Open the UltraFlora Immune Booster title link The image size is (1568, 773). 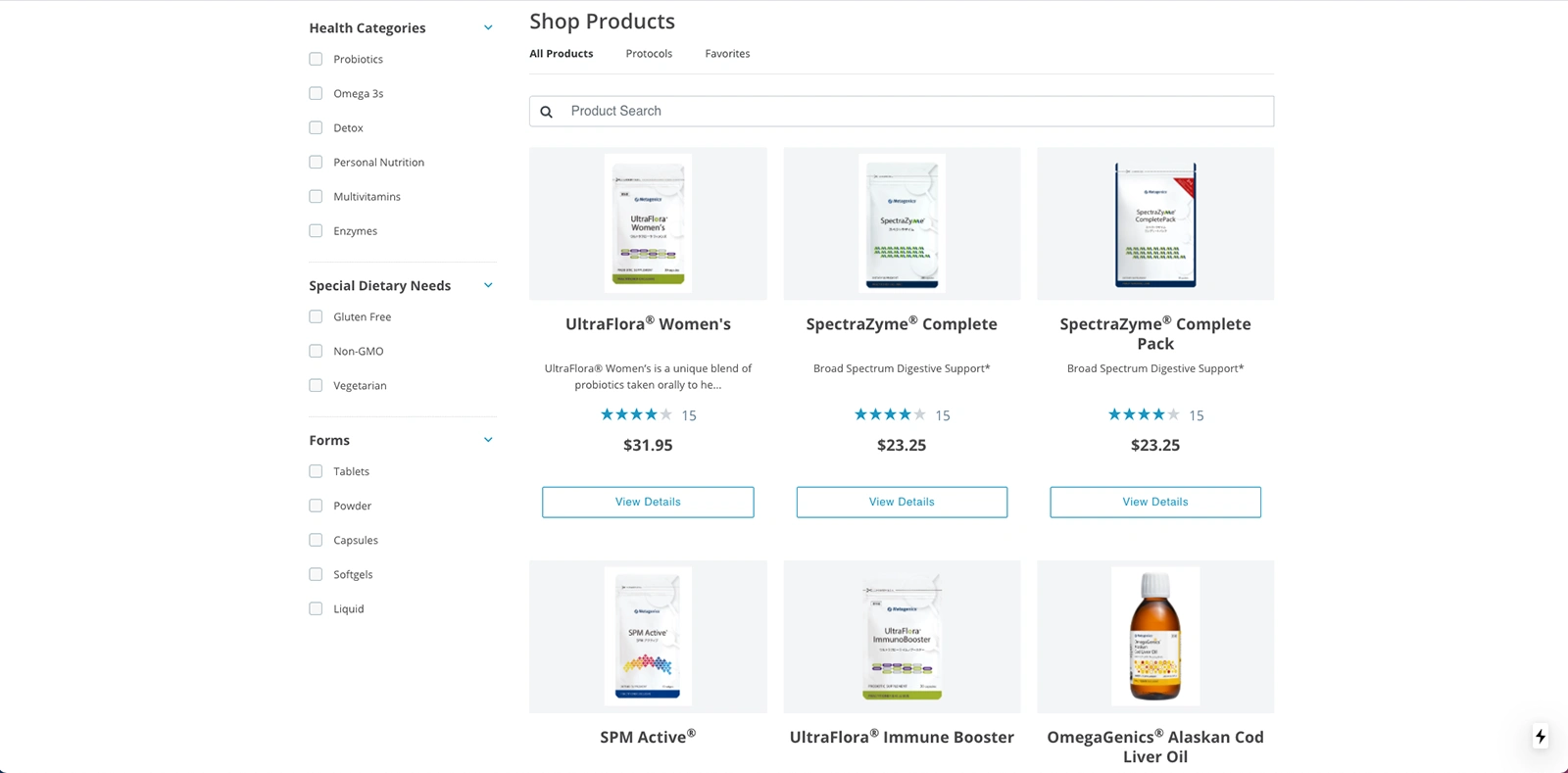coord(902,737)
